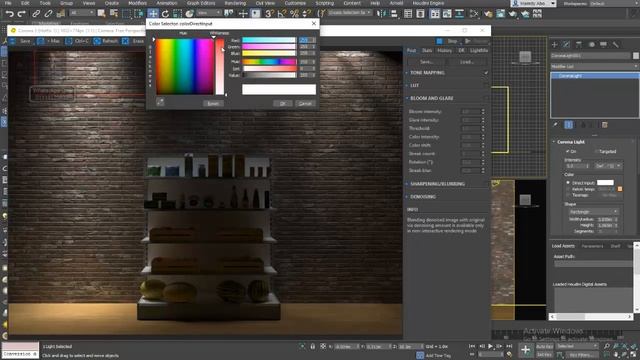Toggle the 3D Snaps icon
The width and height of the screenshot is (640, 360).
tap(269, 13)
